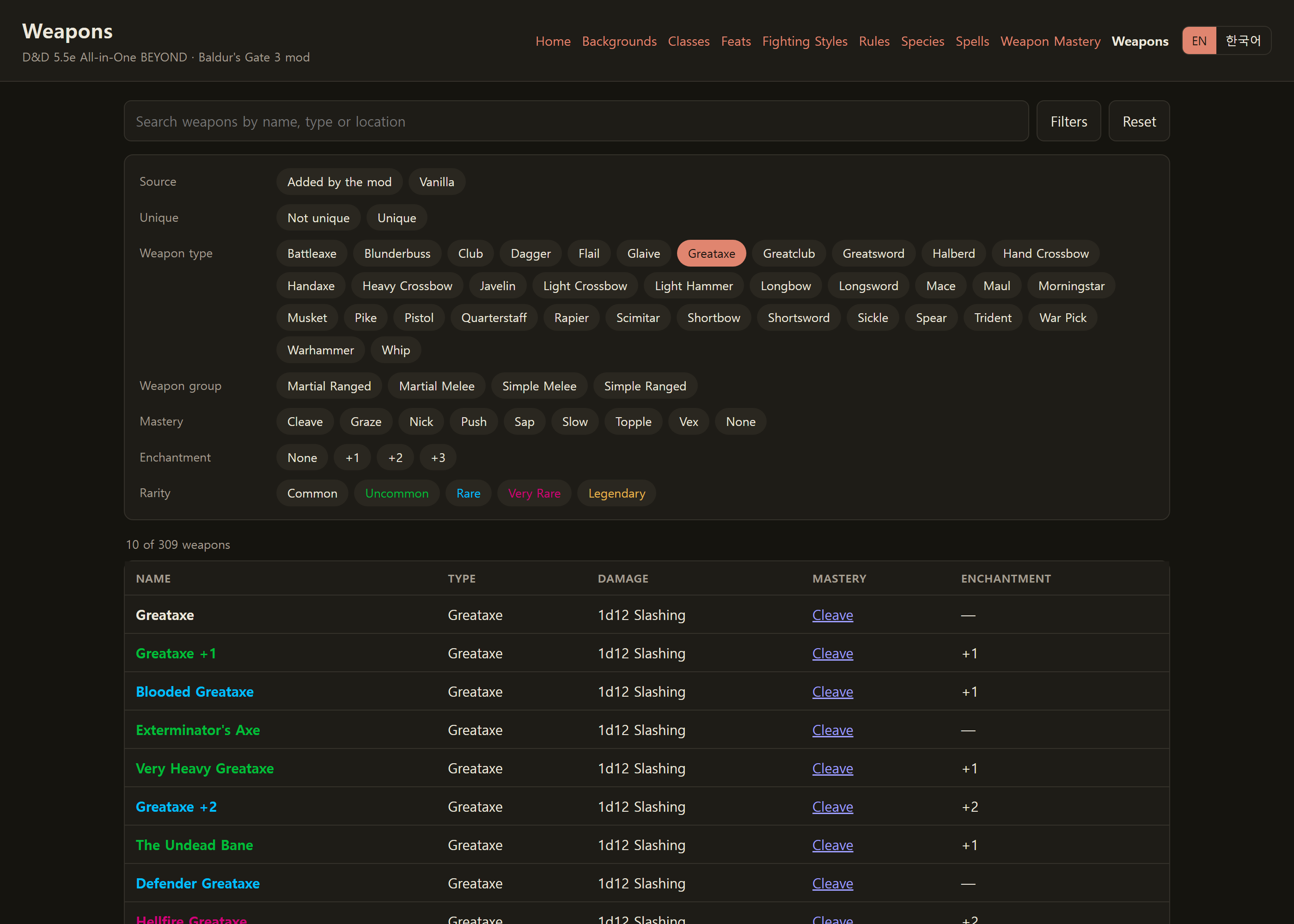Enable the Not unique filter chip

[x=318, y=218]
